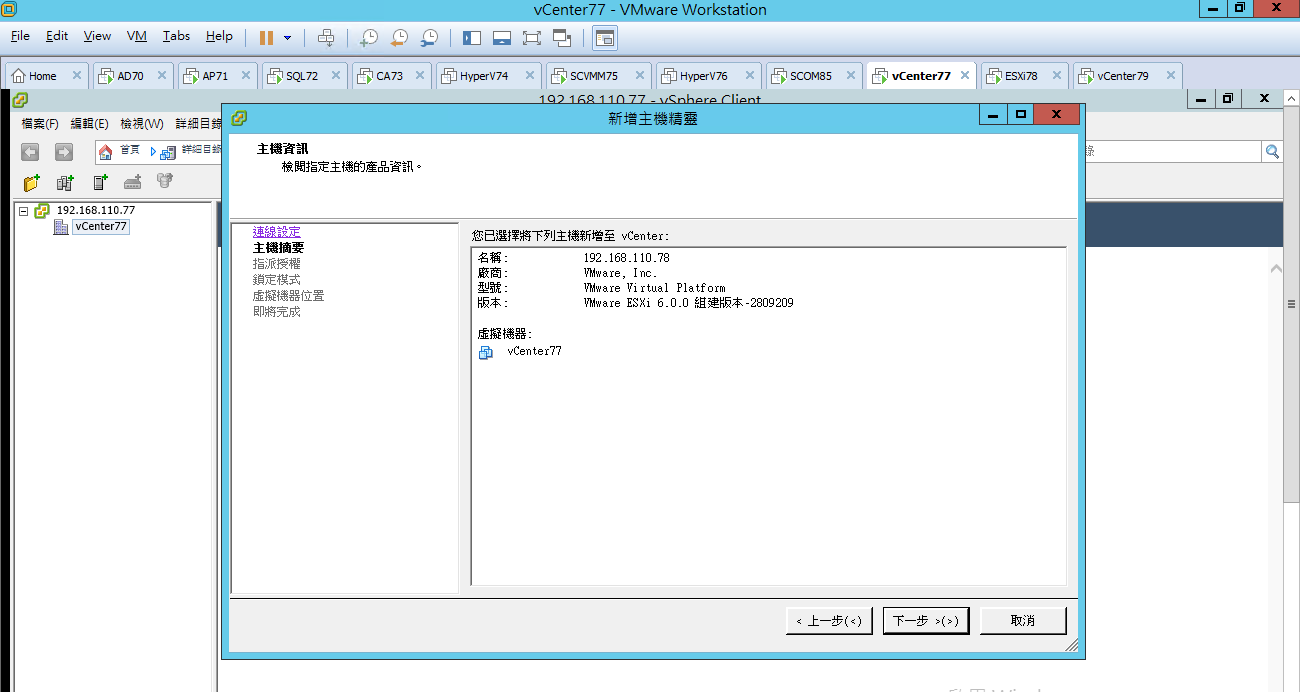Toggle the thumbnail bar icon
Viewport: 1300px width, 692px height.
[x=502, y=38]
